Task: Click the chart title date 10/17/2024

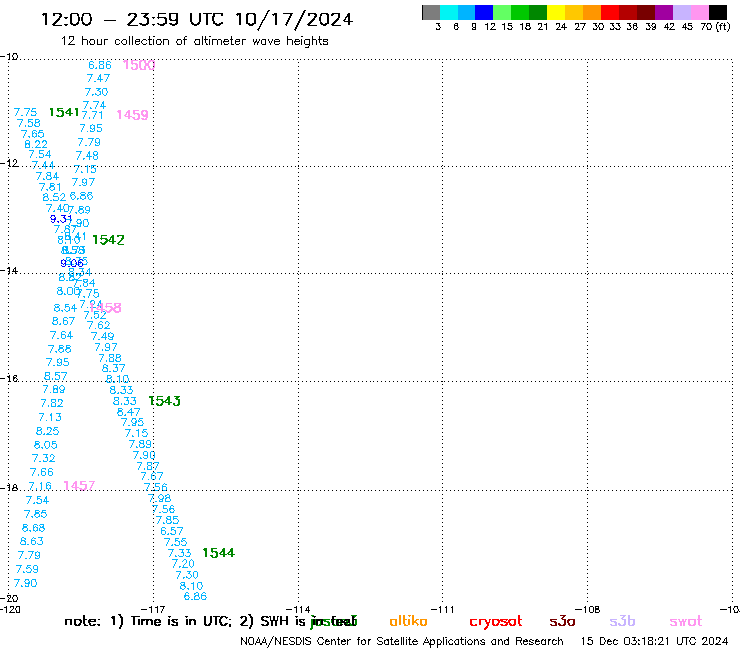Action: click(x=294, y=20)
